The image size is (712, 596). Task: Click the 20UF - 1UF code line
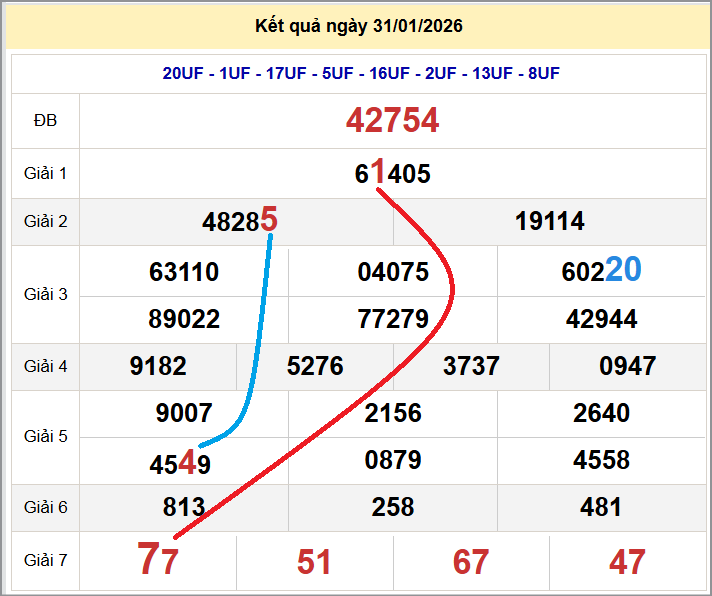(361, 73)
